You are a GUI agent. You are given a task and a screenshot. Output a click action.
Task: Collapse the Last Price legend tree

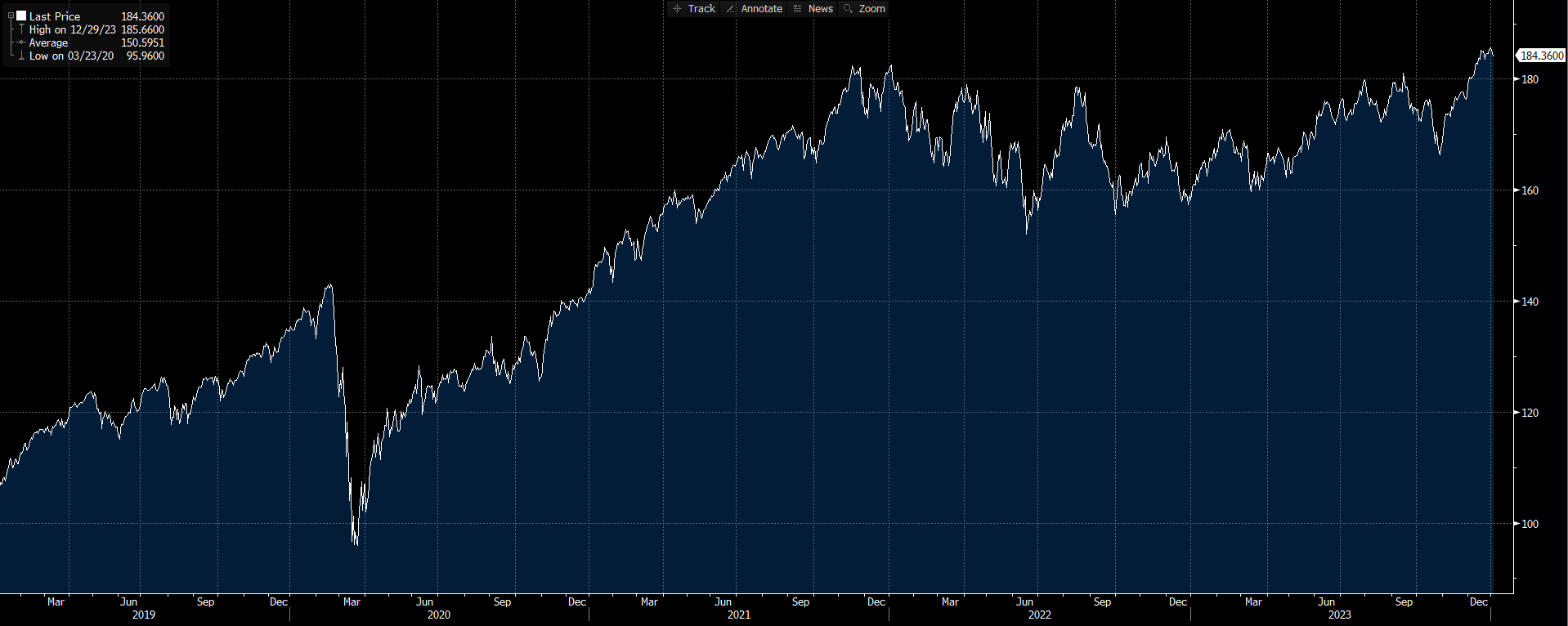pos(11,16)
